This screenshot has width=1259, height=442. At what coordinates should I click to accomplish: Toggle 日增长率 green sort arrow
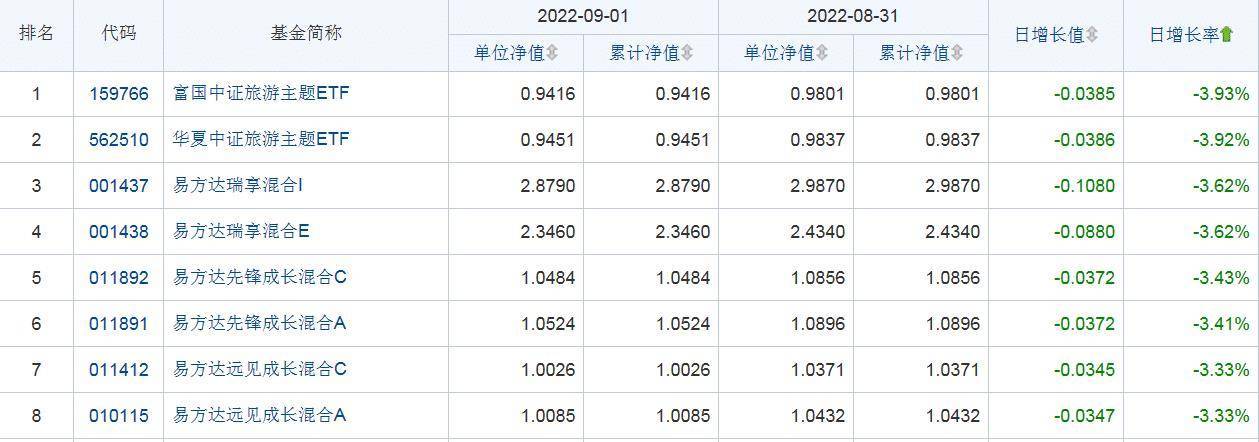point(1228,35)
